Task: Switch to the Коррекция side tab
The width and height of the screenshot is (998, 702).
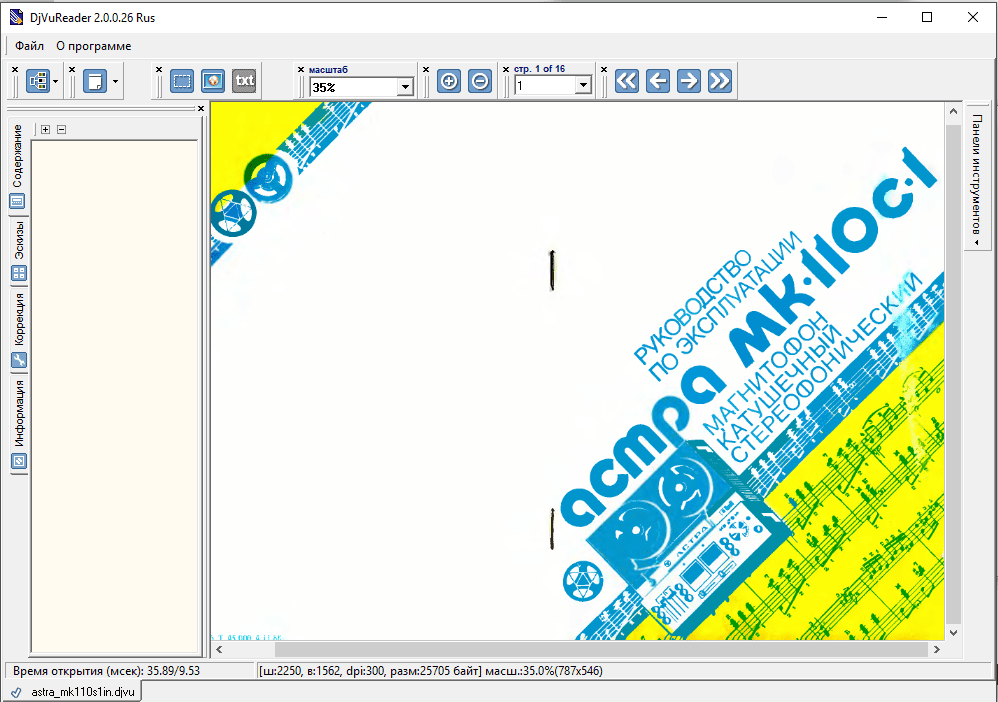Action: point(18,330)
